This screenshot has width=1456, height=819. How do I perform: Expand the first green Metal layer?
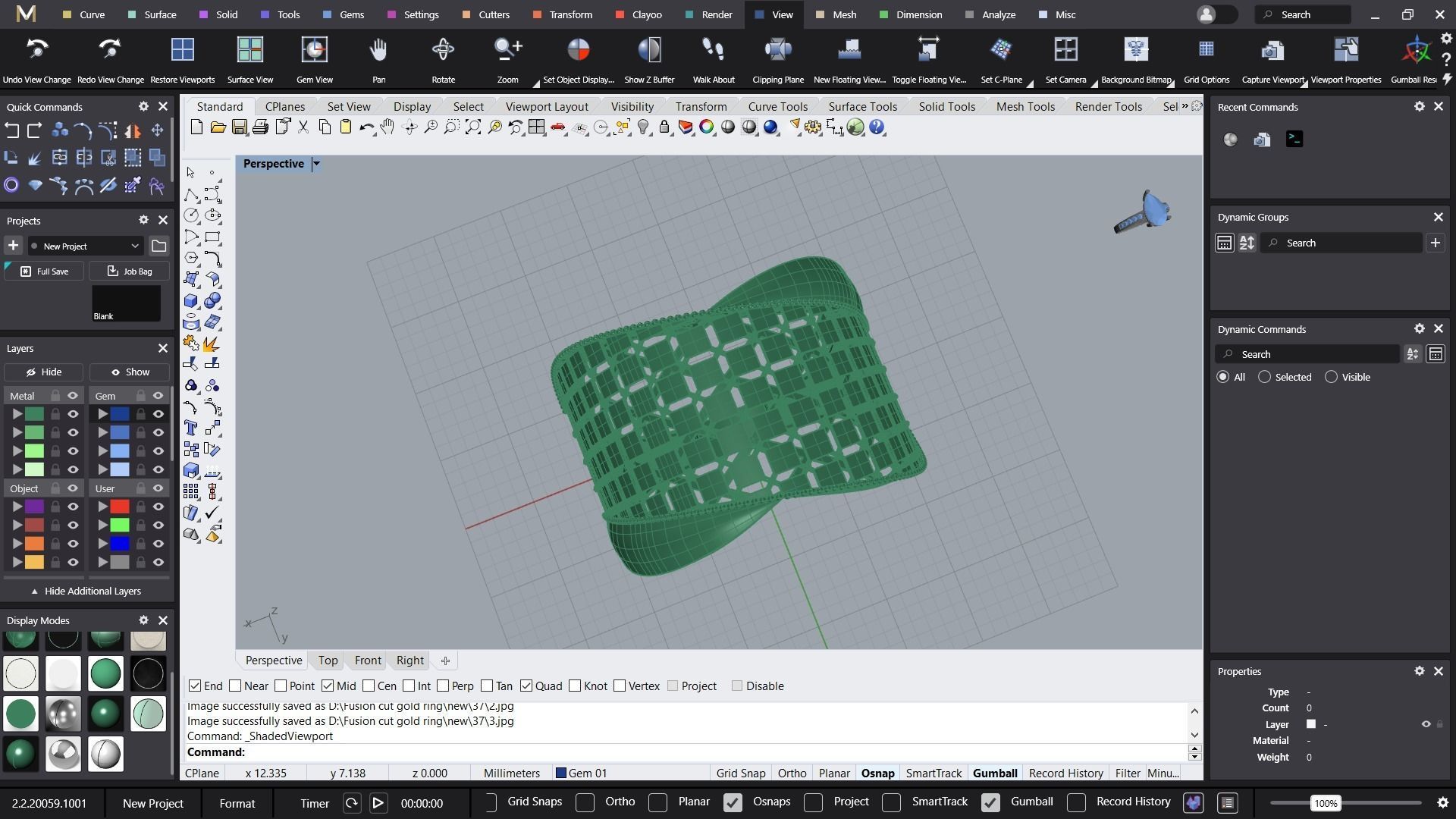[16, 414]
